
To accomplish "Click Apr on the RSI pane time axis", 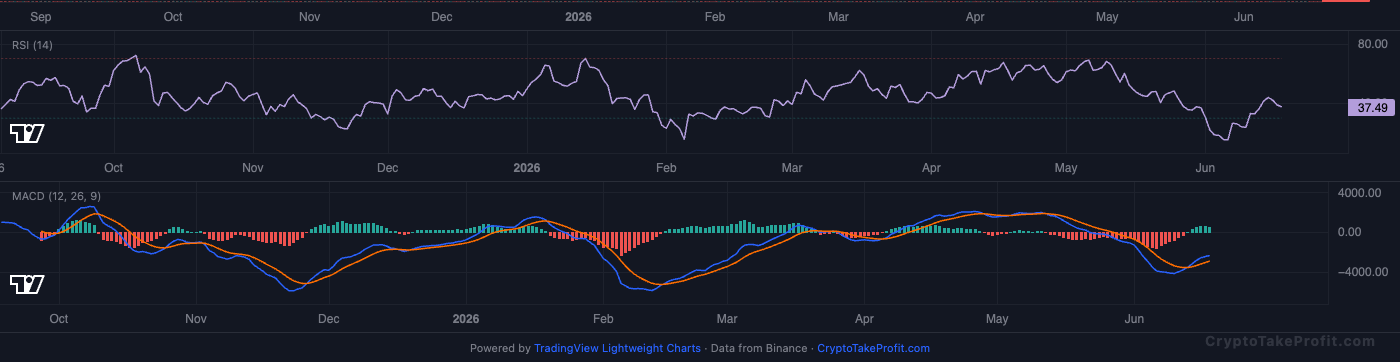I will (932, 168).
